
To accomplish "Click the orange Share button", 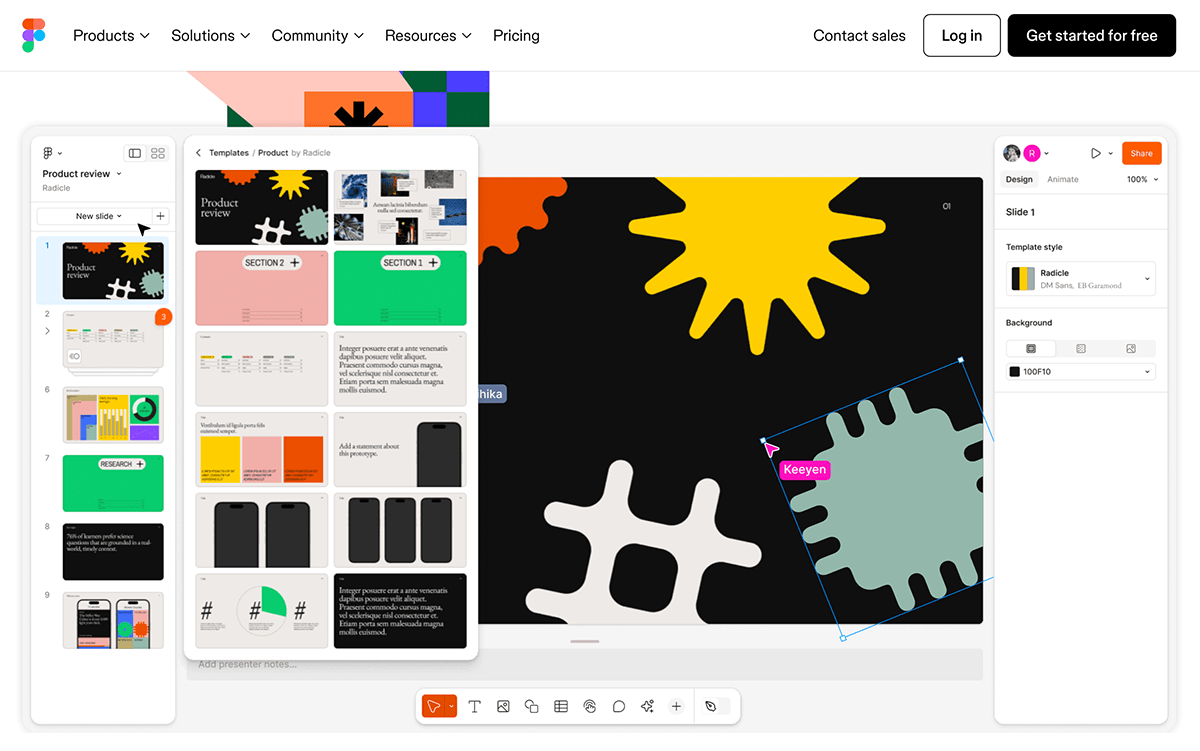I will (x=1141, y=153).
